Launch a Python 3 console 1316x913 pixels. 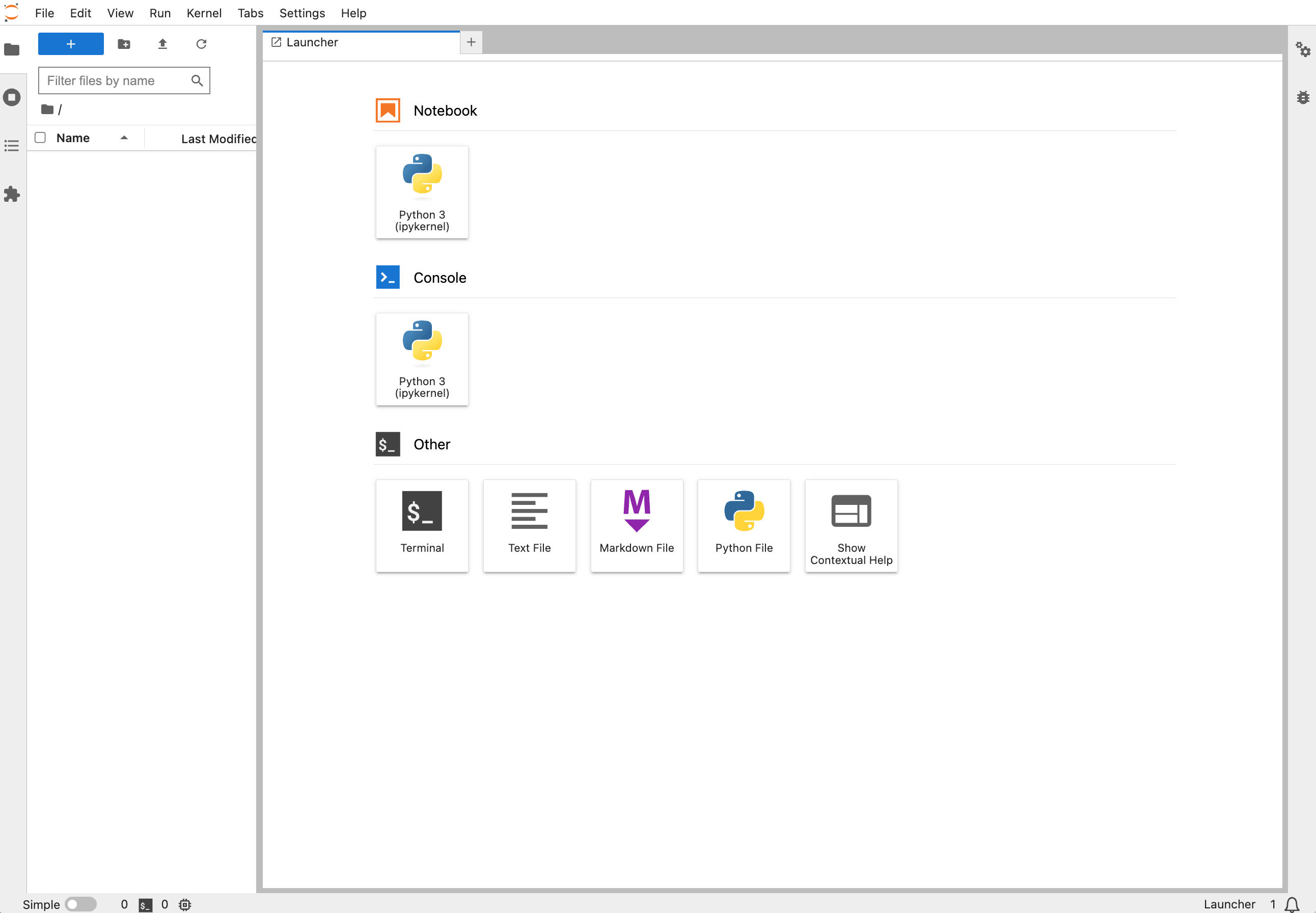(x=422, y=359)
